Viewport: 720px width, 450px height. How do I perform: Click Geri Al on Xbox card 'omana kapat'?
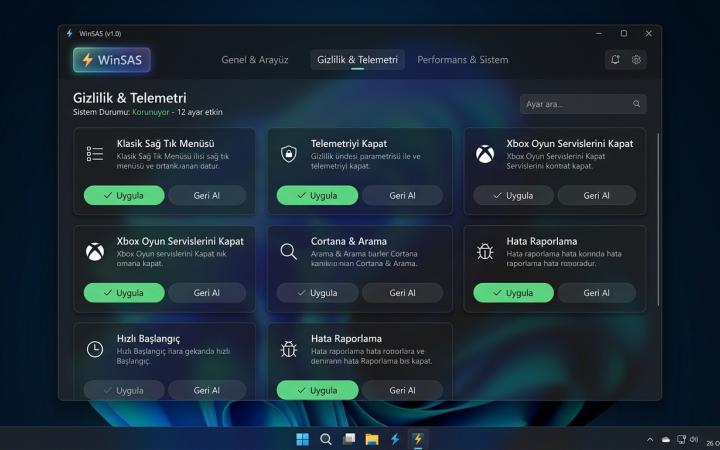(x=207, y=292)
